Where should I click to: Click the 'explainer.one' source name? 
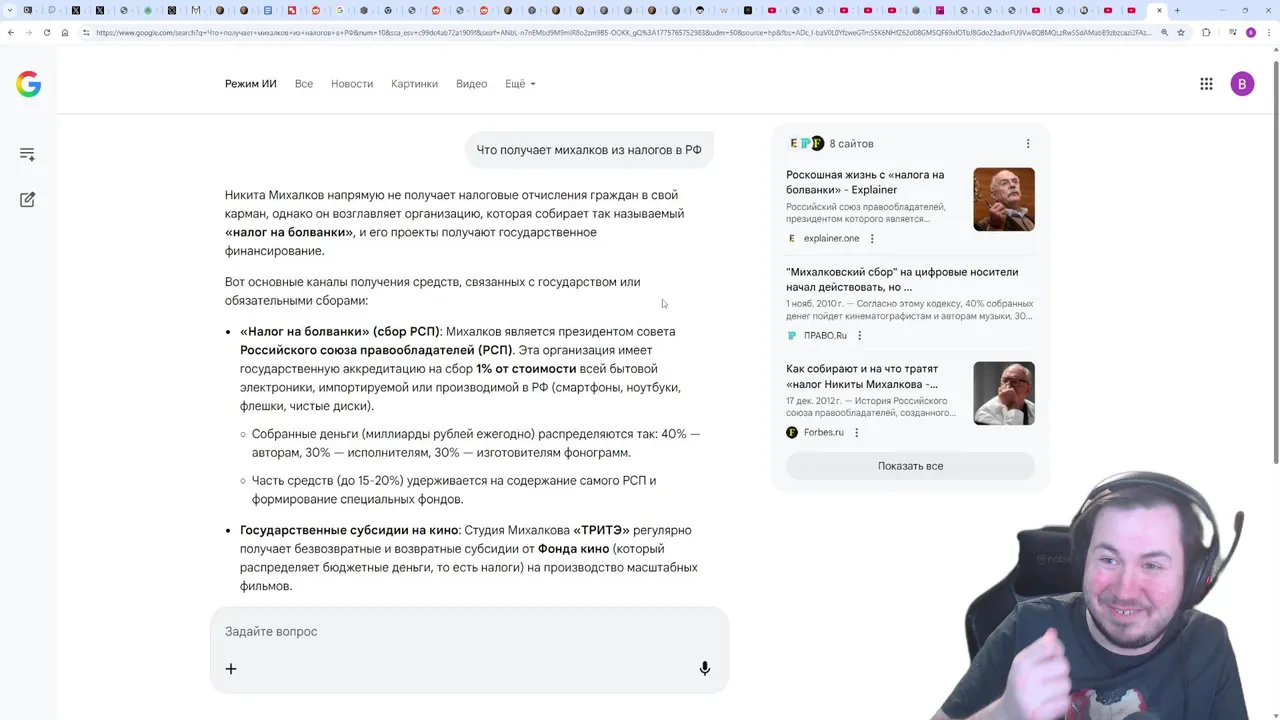click(832, 239)
